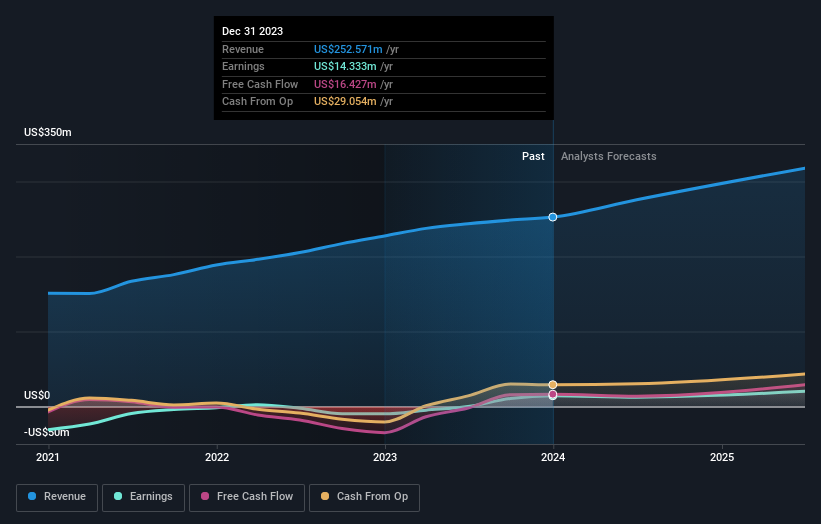Click the earnings value US$14.333m
This screenshot has height=524, width=821.
pyautogui.click(x=345, y=66)
